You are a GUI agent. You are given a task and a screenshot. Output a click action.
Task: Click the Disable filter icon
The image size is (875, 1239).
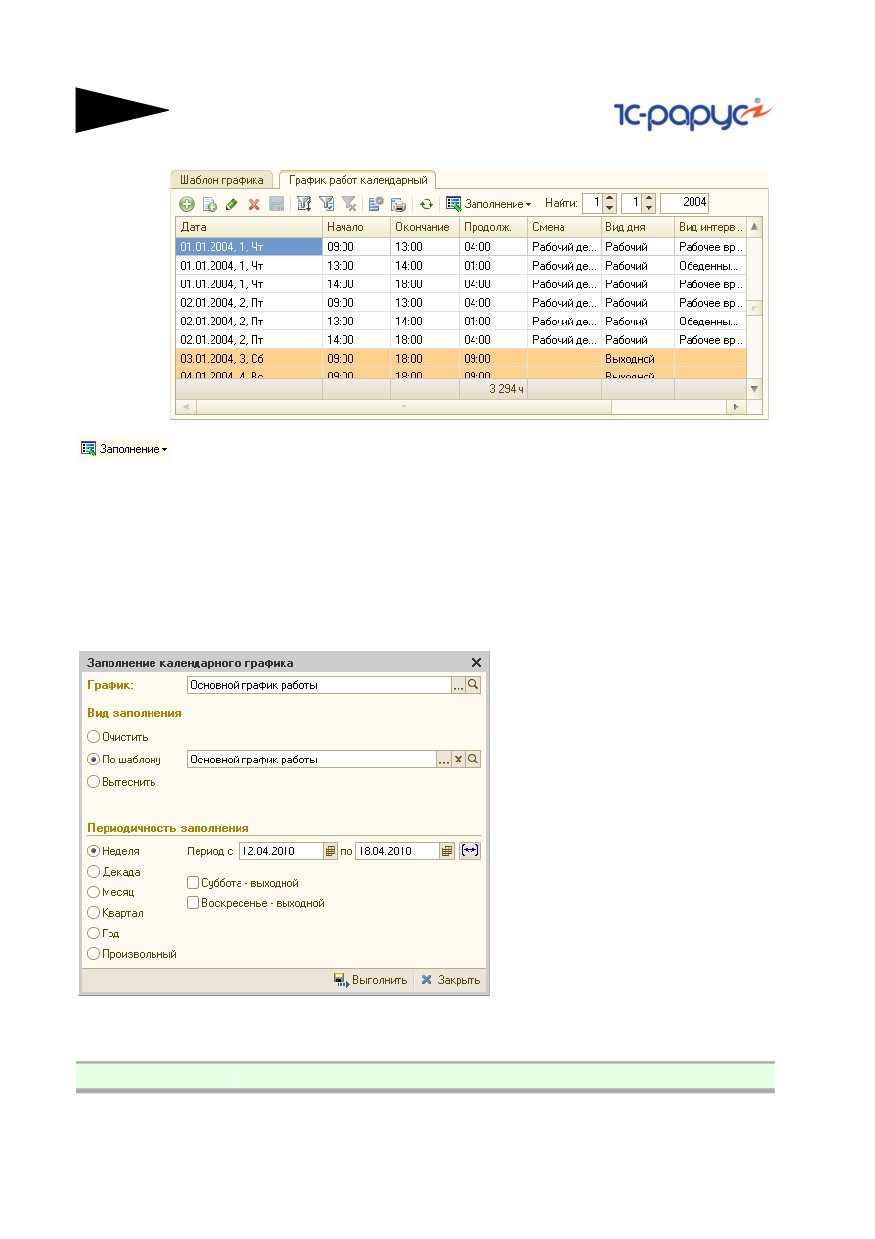point(349,204)
